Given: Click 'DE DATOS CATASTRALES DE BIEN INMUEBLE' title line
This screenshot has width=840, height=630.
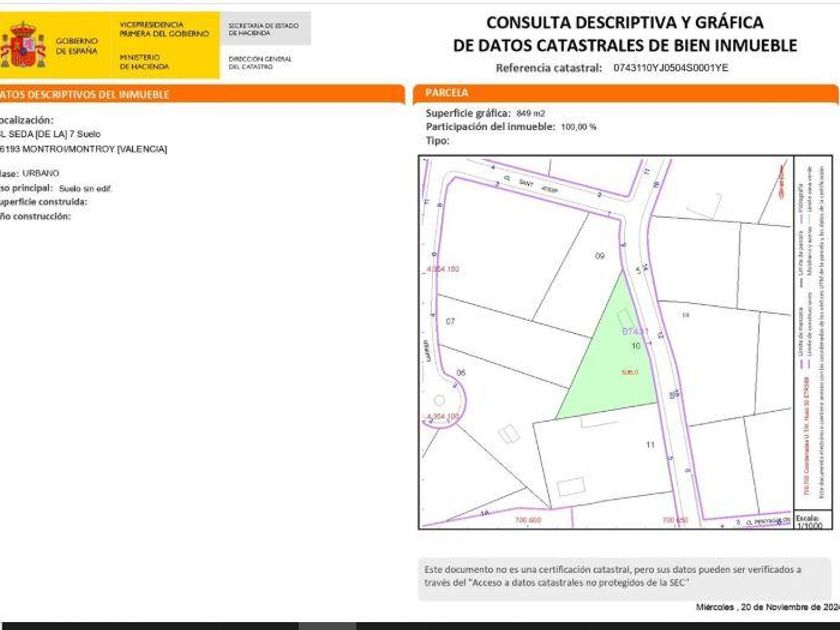Looking at the screenshot, I should coord(625,46).
